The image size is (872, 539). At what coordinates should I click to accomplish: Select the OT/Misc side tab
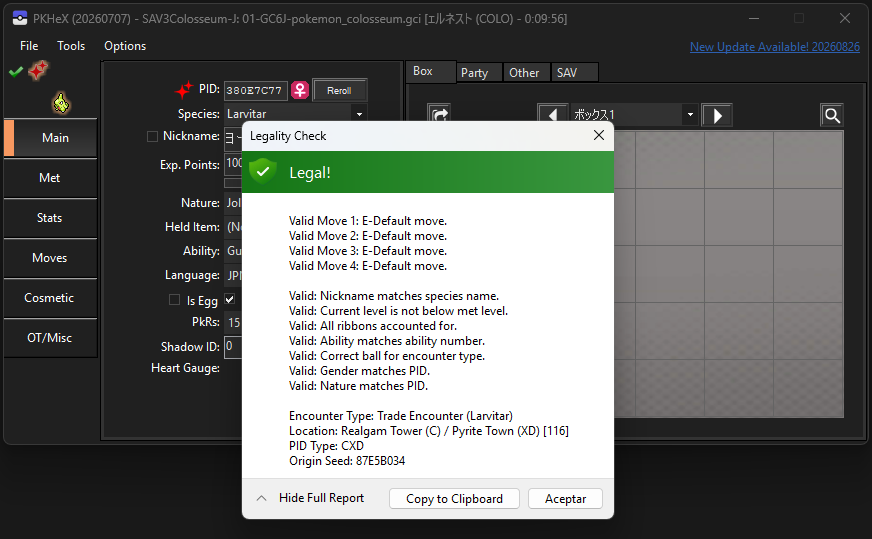click(x=51, y=338)
